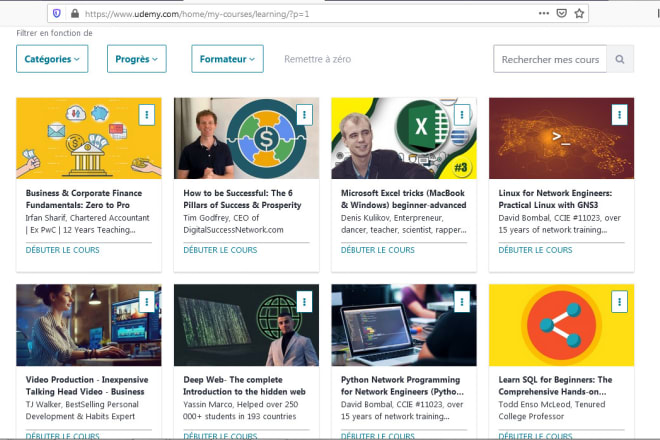This screenshot has height=440, width=660.
Task: Open options menu on Learn SQL for Beginners card
Action: coord(619,302)
